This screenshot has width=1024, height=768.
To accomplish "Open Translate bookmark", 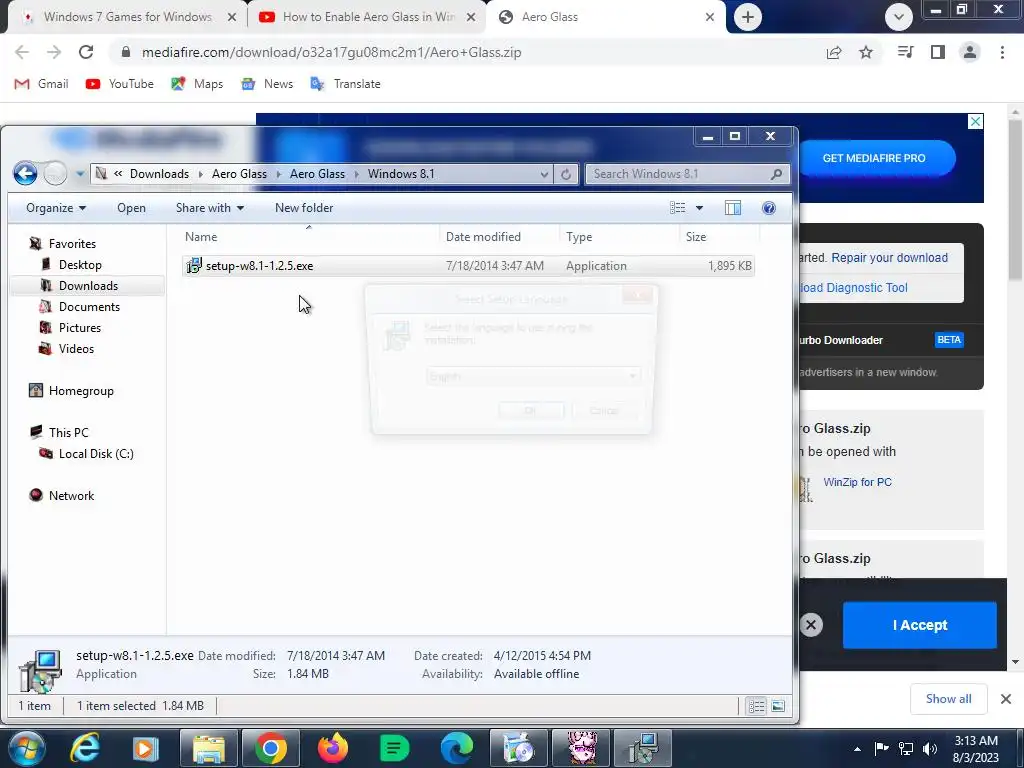I will point(345,84).
